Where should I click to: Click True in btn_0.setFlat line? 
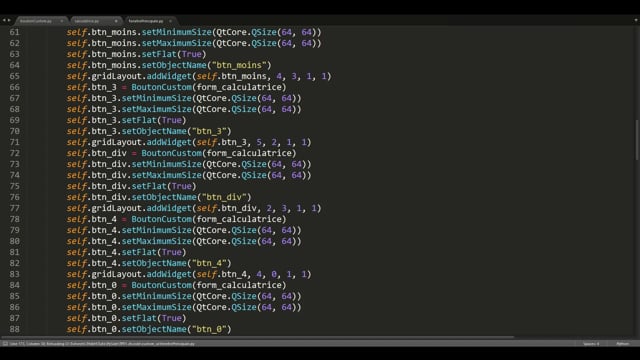[171, 318]
